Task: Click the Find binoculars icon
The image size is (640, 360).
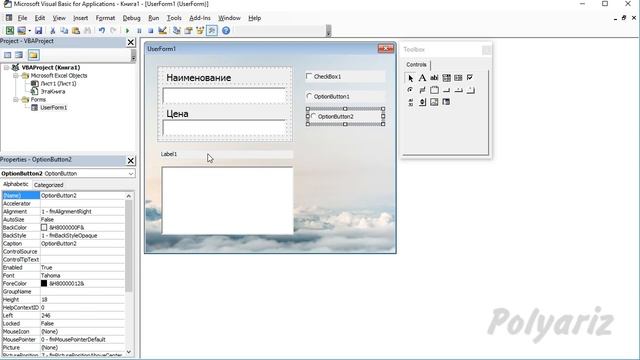Action: point(87,31)
